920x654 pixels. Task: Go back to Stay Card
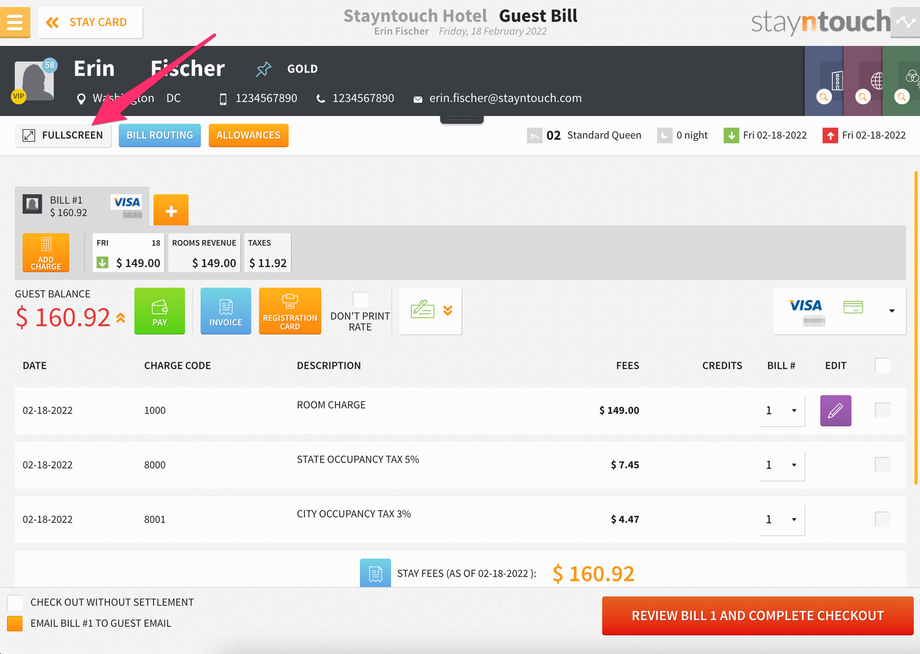click(90, 22)
